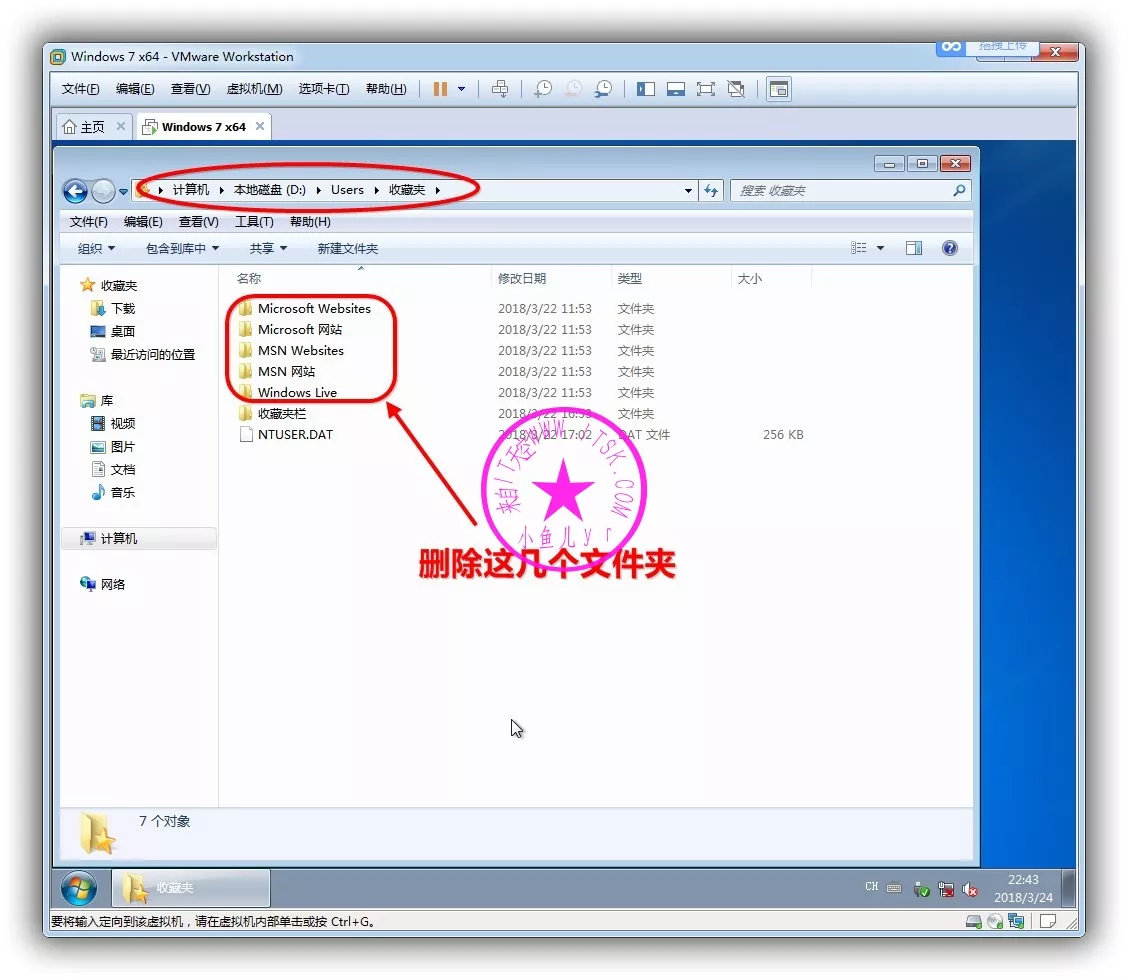The width and height of the screenshot is (1128, 980).
Task: Click the muted volume tray icon
Action: point(969,889)
